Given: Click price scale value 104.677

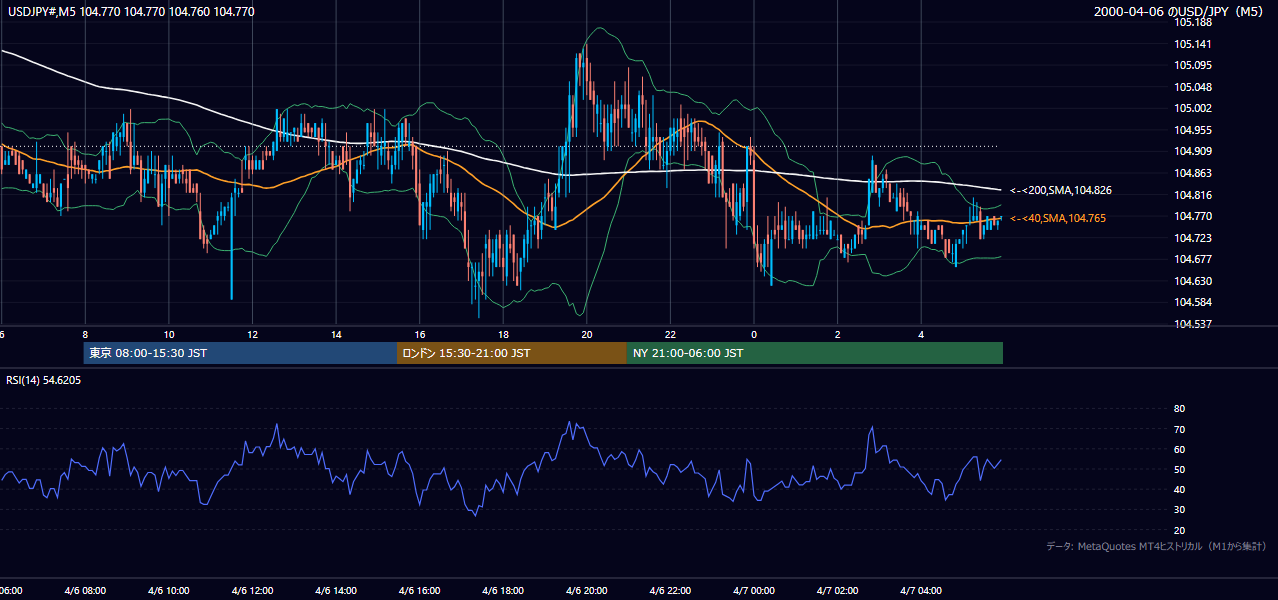Looking at the screenshot, I should pyautogui.click(x=1192, y=260).
